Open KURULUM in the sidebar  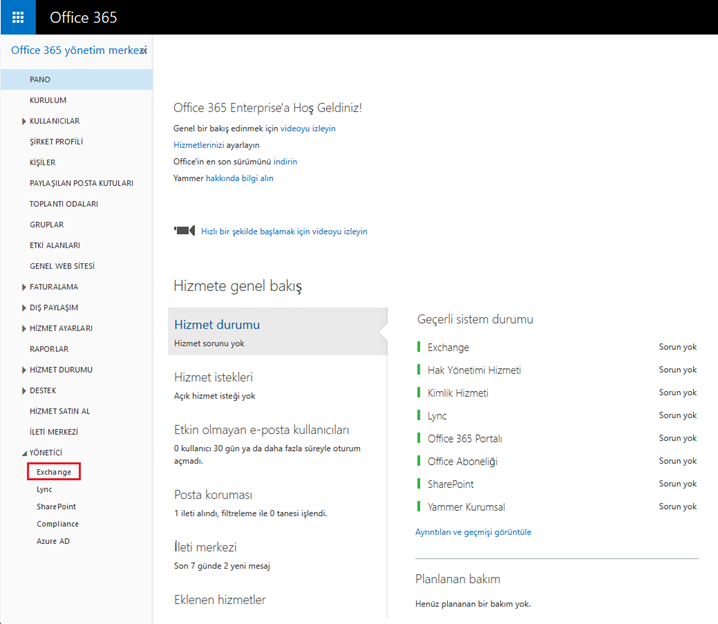click(48, 100)
